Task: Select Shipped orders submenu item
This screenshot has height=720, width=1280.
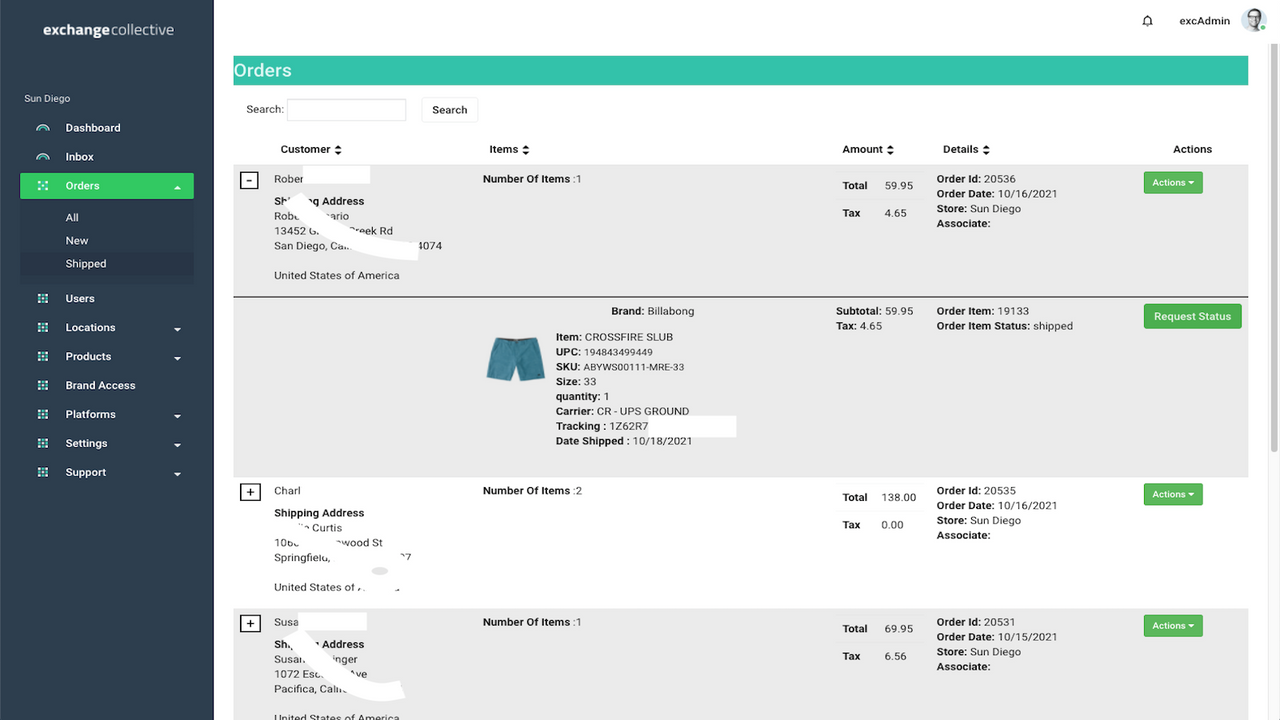Action: pos(86,264)
